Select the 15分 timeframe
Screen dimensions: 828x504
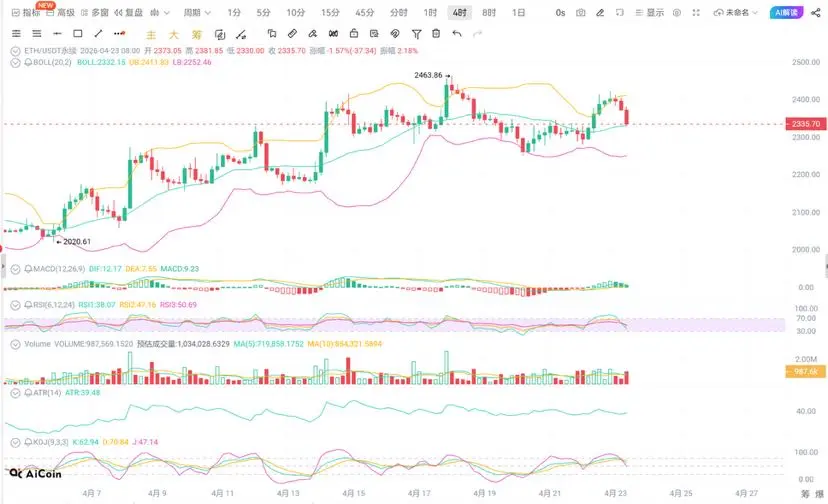click(x=330, y=12)
